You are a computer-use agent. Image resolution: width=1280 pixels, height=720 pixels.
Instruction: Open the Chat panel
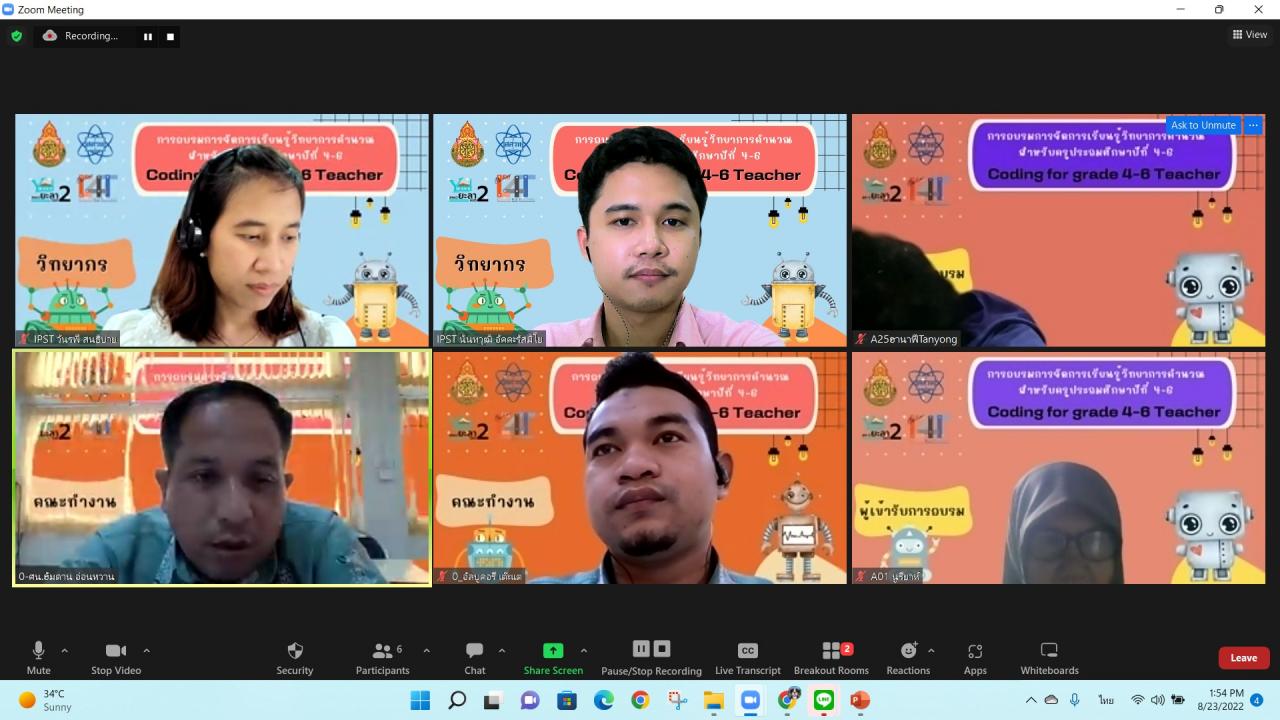475,658
